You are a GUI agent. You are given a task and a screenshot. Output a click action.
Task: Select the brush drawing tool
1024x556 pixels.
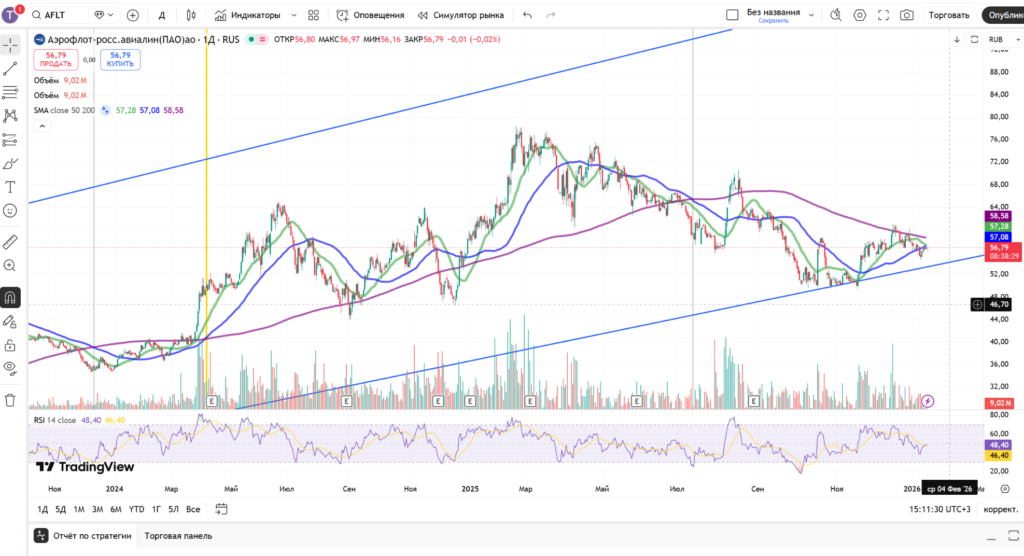10,163
